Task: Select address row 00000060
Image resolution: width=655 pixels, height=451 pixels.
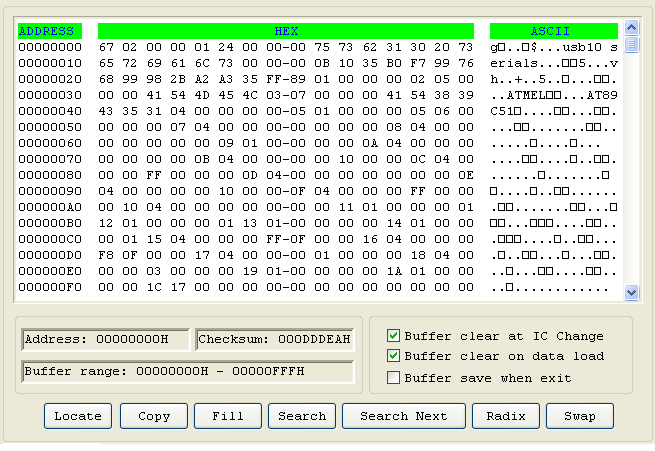Action: click(50, 143)
